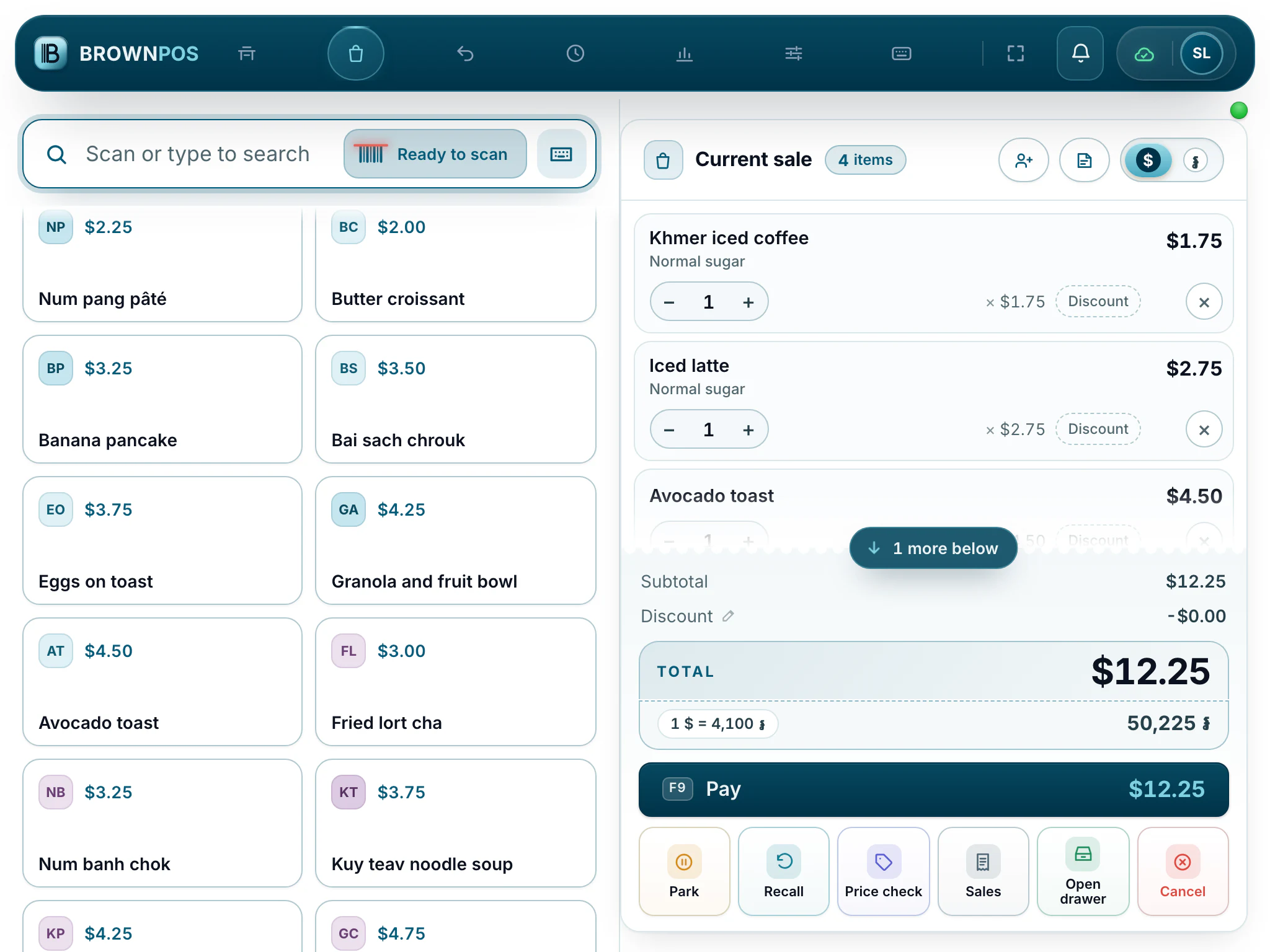Screen dimensions: 1270x952
Task: Click the exchange rate 1 $ = 4,100 chip
Action: point(717,723)
